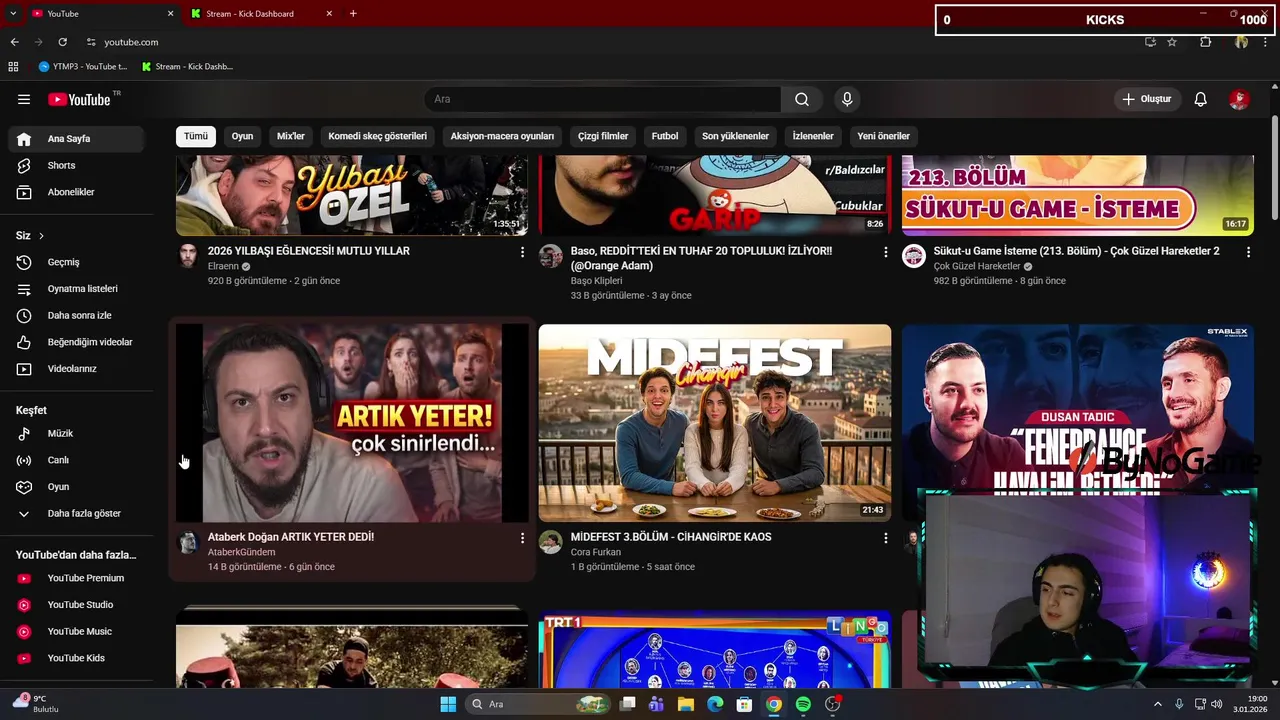Select the Çizgi filmler chip
This screenshot has width=1280, height=720.
(x=603, y=136)
